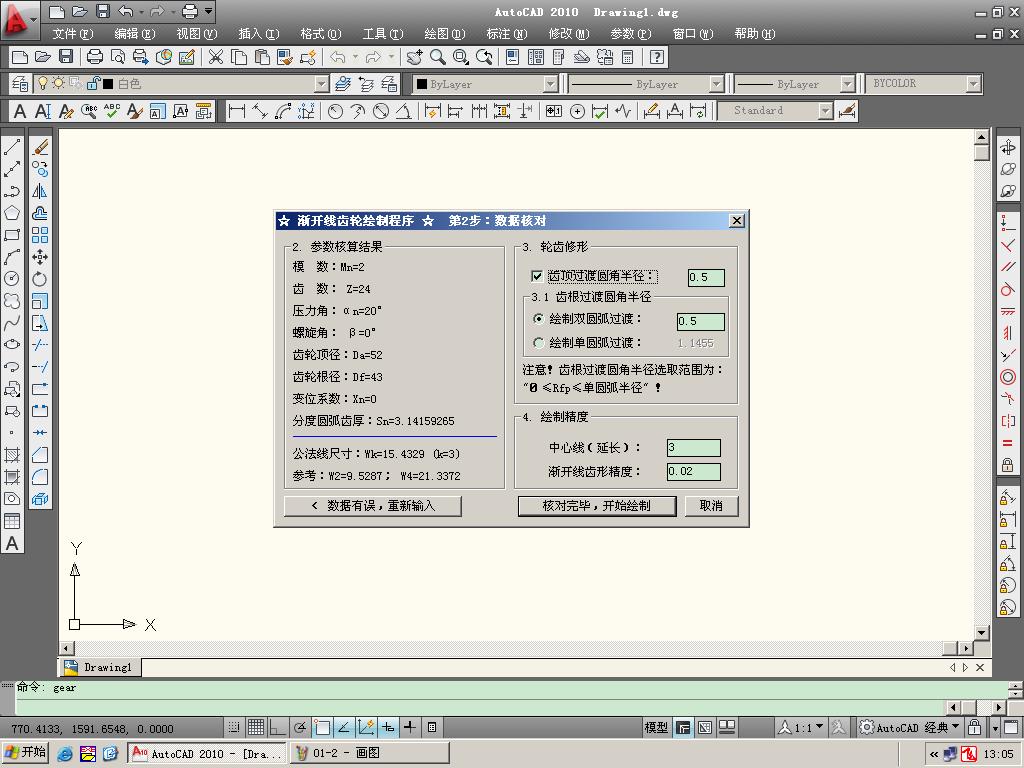1024x768 pixels.
Task: Click the 中心线(延长) input field
Action: [694, 447]
